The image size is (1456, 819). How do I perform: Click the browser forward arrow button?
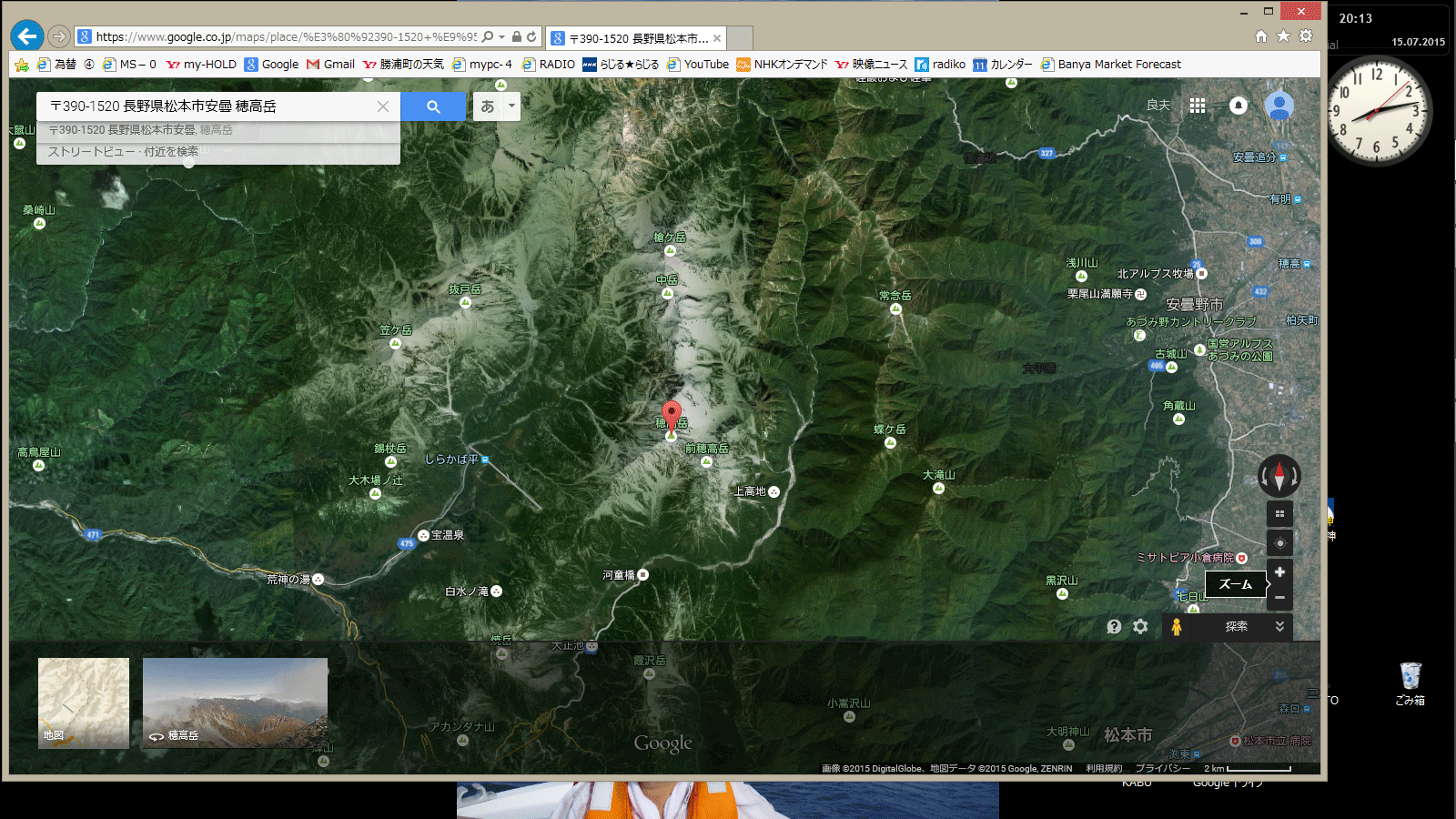click(x=59, y=36)
